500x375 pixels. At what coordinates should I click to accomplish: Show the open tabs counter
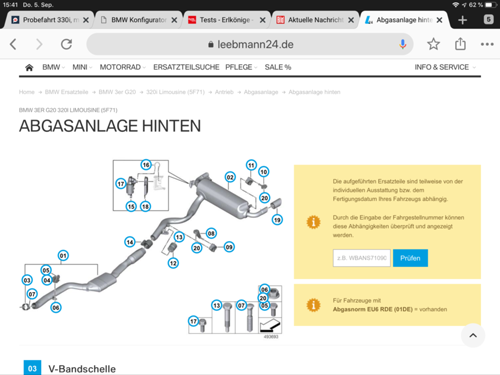[488, 19]
